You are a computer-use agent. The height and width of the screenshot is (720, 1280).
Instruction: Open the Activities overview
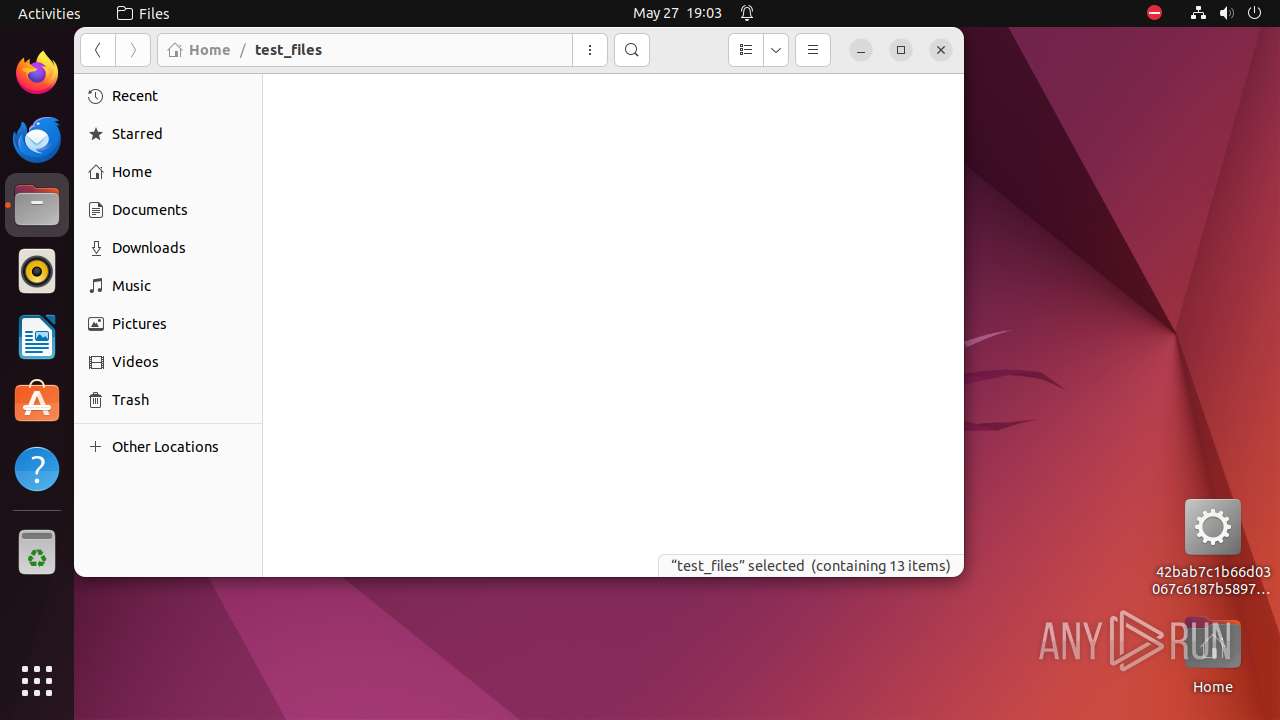(x=49, y=13)
